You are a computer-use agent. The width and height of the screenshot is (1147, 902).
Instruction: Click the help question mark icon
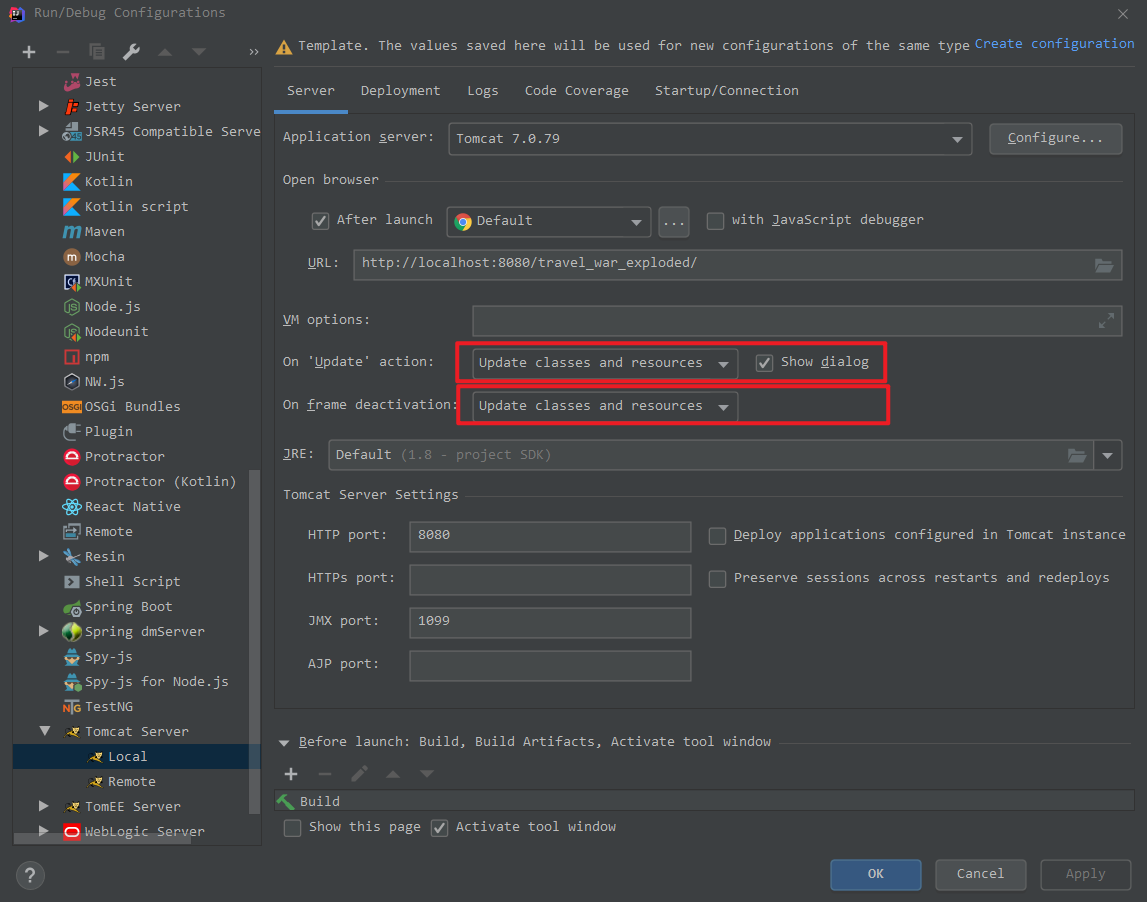coord(30,875)
